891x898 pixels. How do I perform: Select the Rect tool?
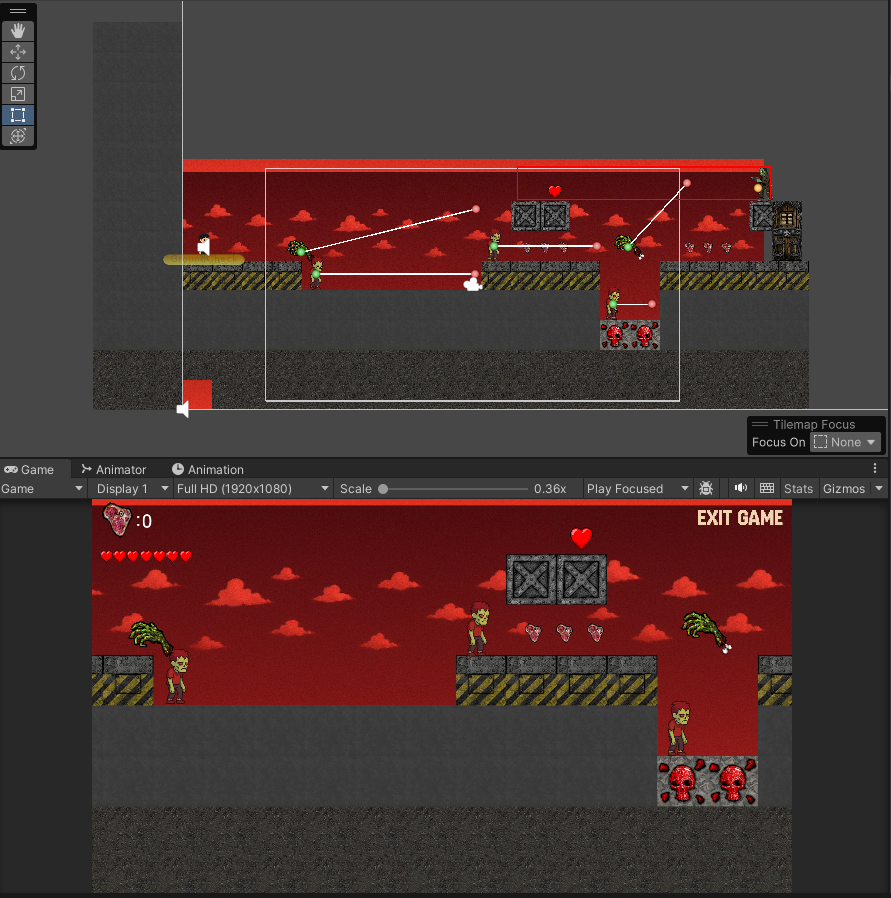[18, 115]
